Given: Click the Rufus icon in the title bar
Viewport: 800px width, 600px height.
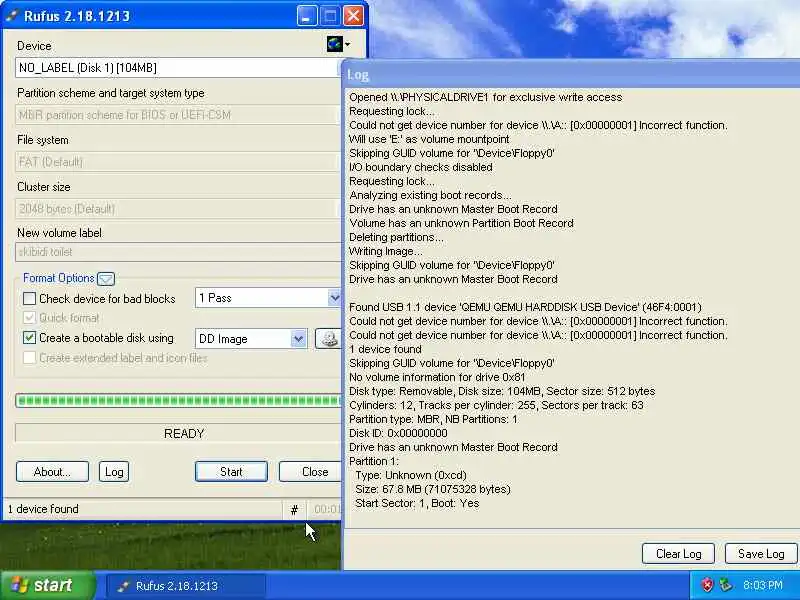Looking at the screenshot, I should (12, 16).
